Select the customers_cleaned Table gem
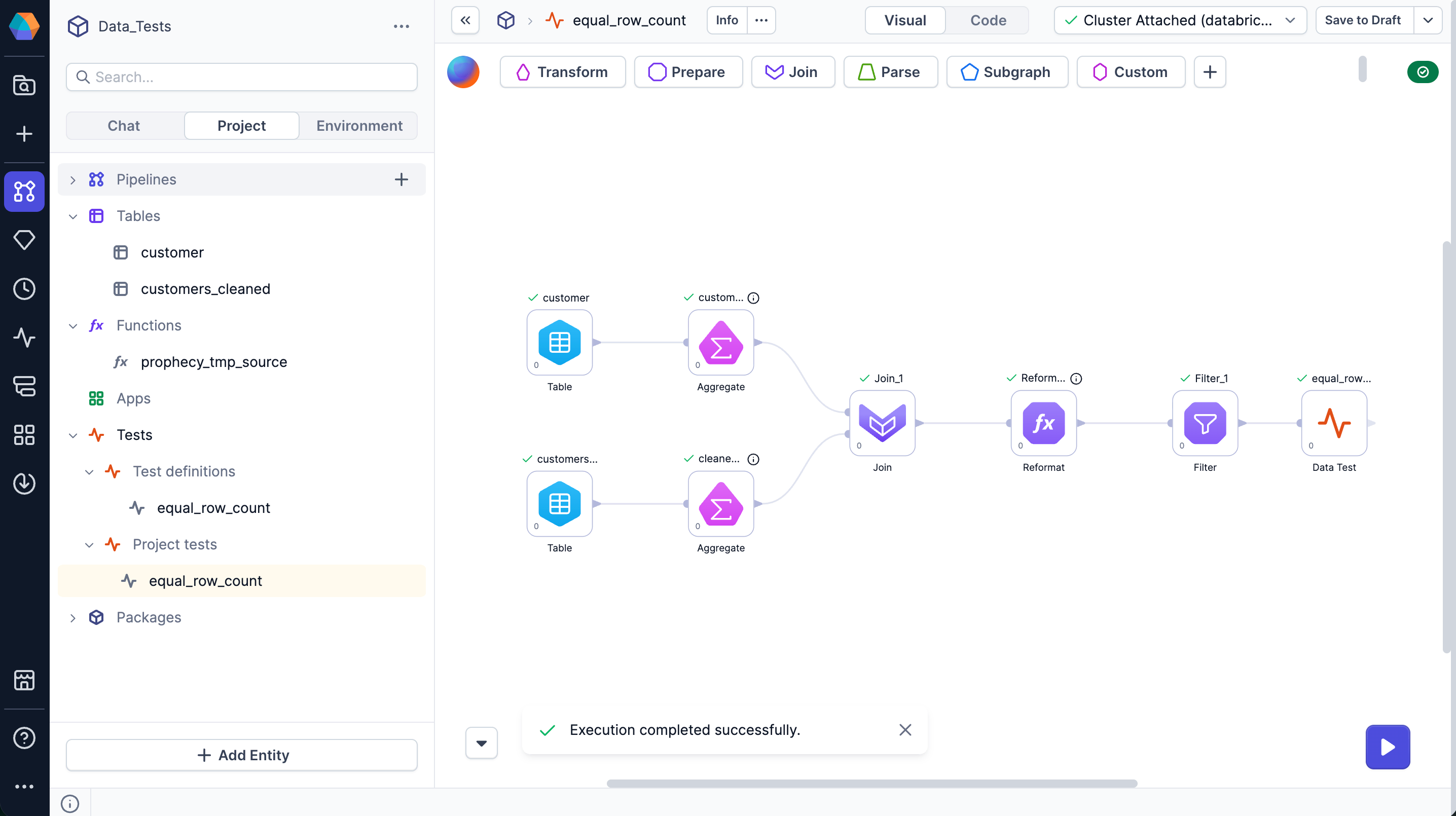Screen dimensions: 1456x816 [x=559, y=503]
